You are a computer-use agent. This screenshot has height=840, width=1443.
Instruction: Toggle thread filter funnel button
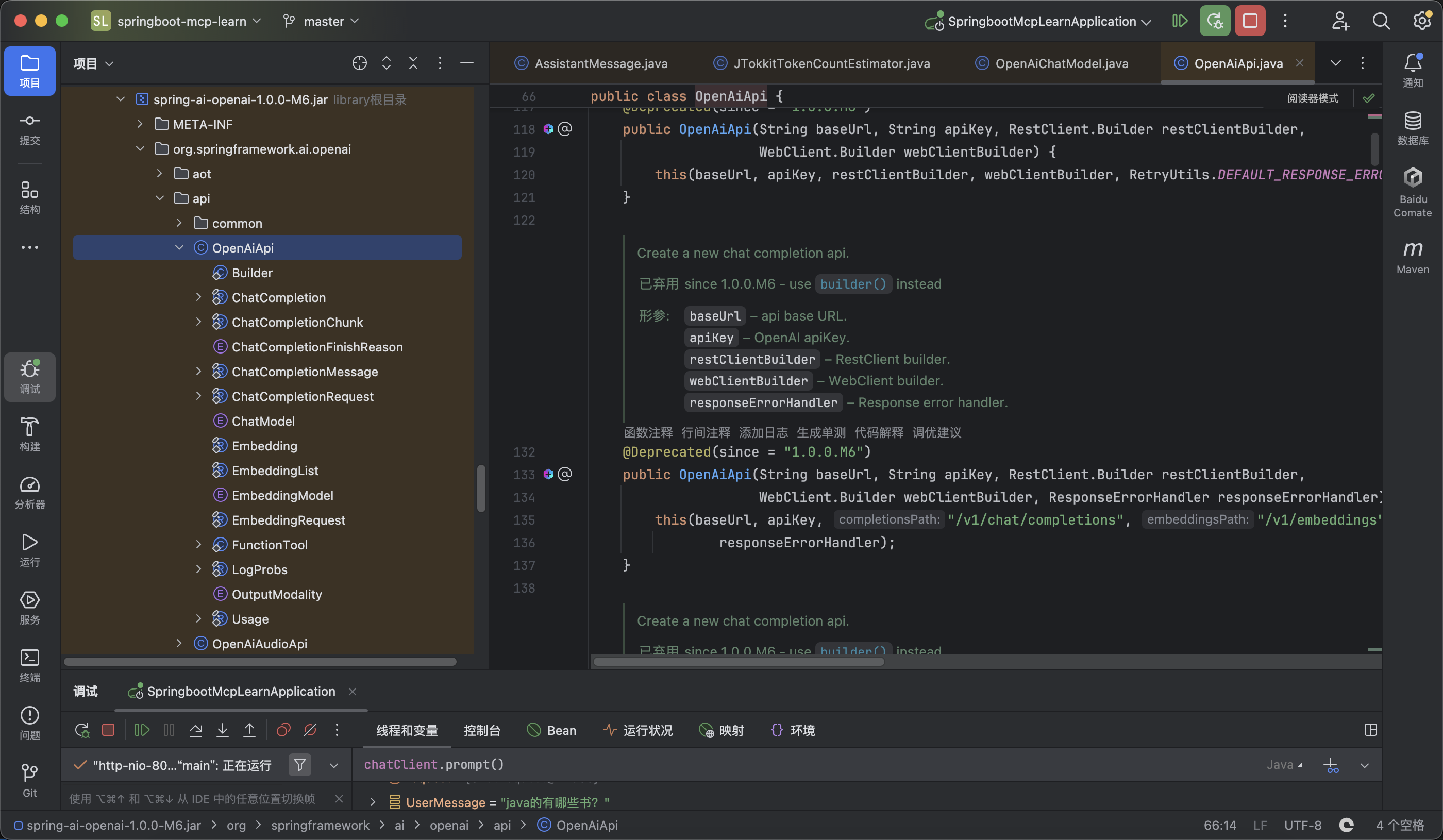[x=300, y=765]
